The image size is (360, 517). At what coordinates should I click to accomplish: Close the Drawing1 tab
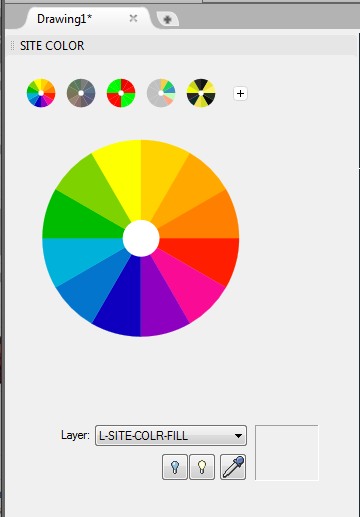coord(133,18)
